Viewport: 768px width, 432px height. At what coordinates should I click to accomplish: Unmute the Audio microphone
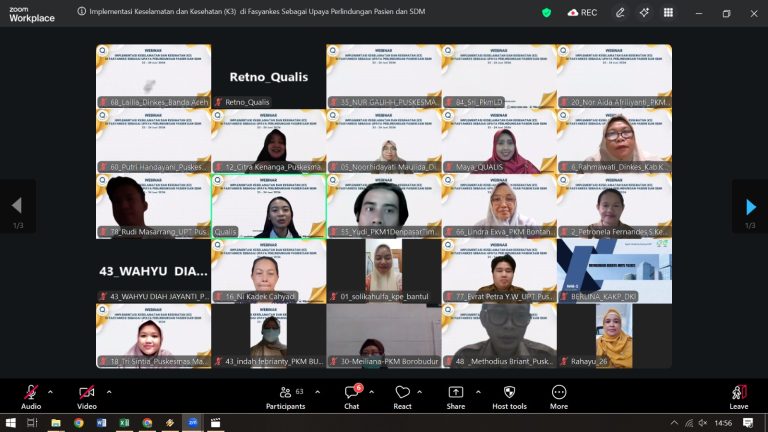[31, 397]
